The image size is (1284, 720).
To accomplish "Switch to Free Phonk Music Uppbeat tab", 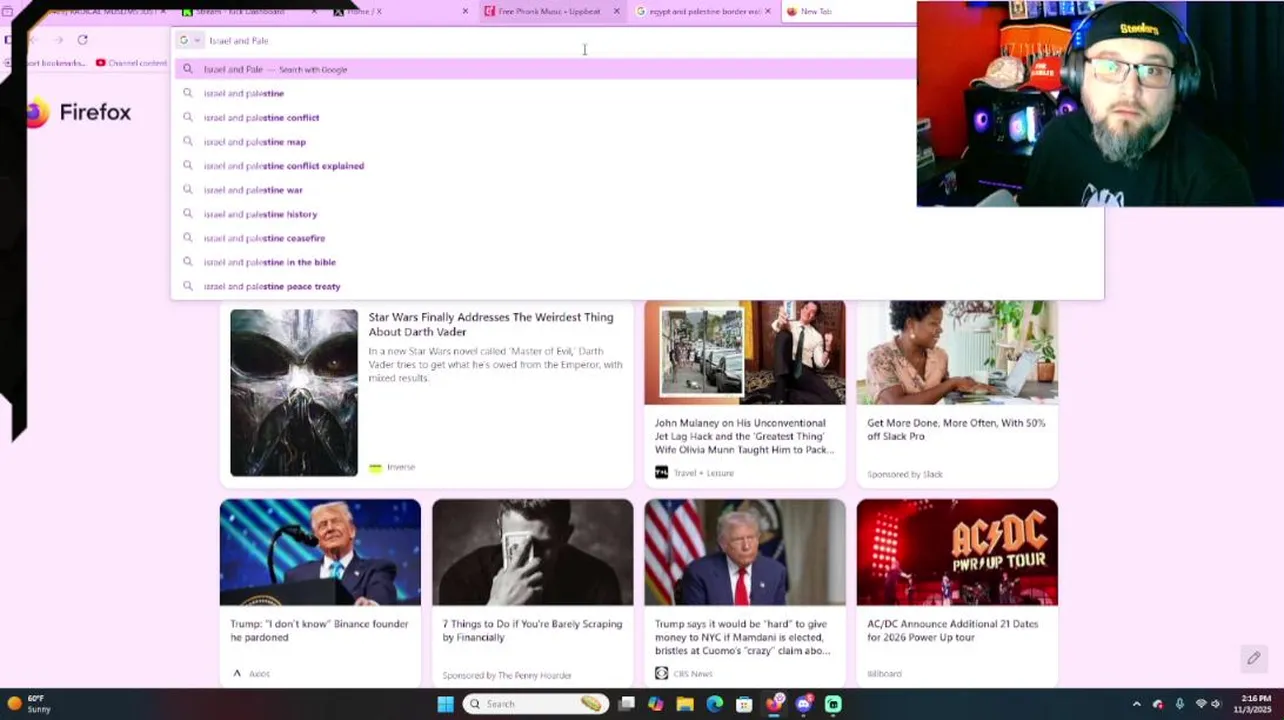I will click(549, 11).
